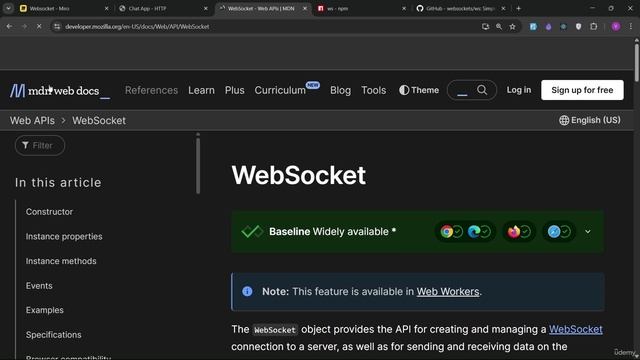This screenshot has width=640, height=360.
Task: Open the purple Chrome profile avatar
Action: pos(616,27)
